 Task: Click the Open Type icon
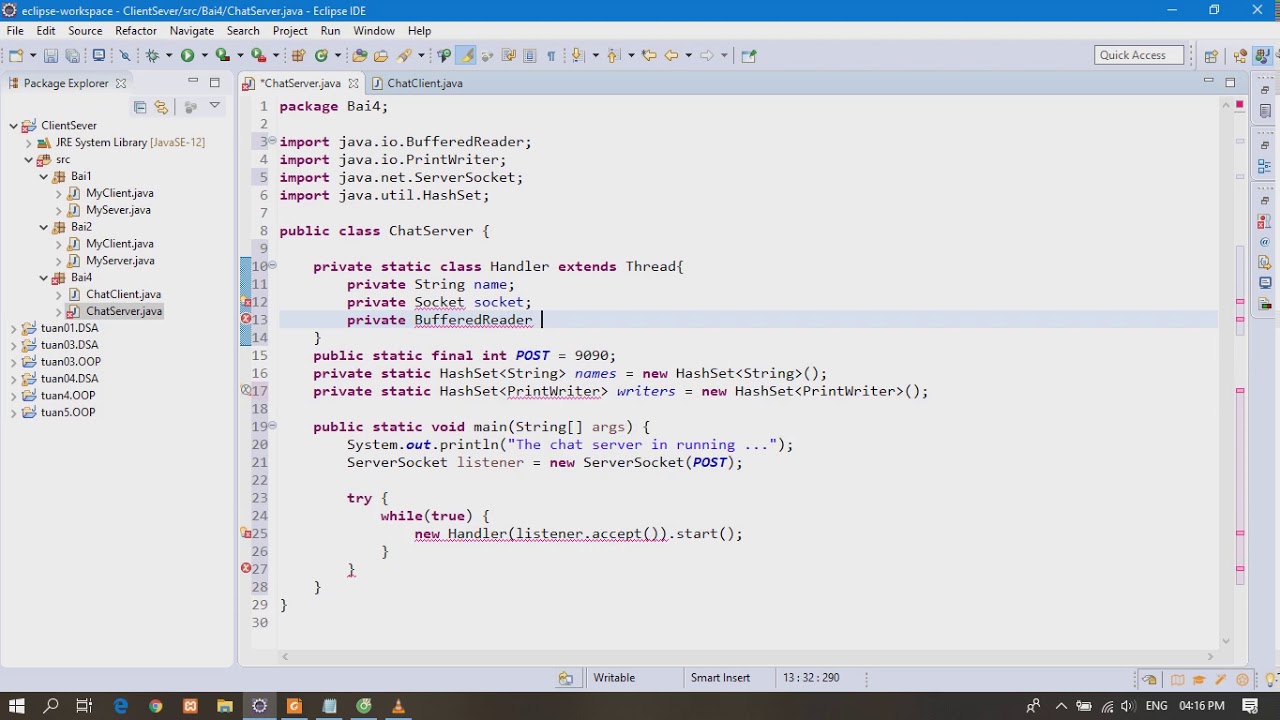(360, 56)
